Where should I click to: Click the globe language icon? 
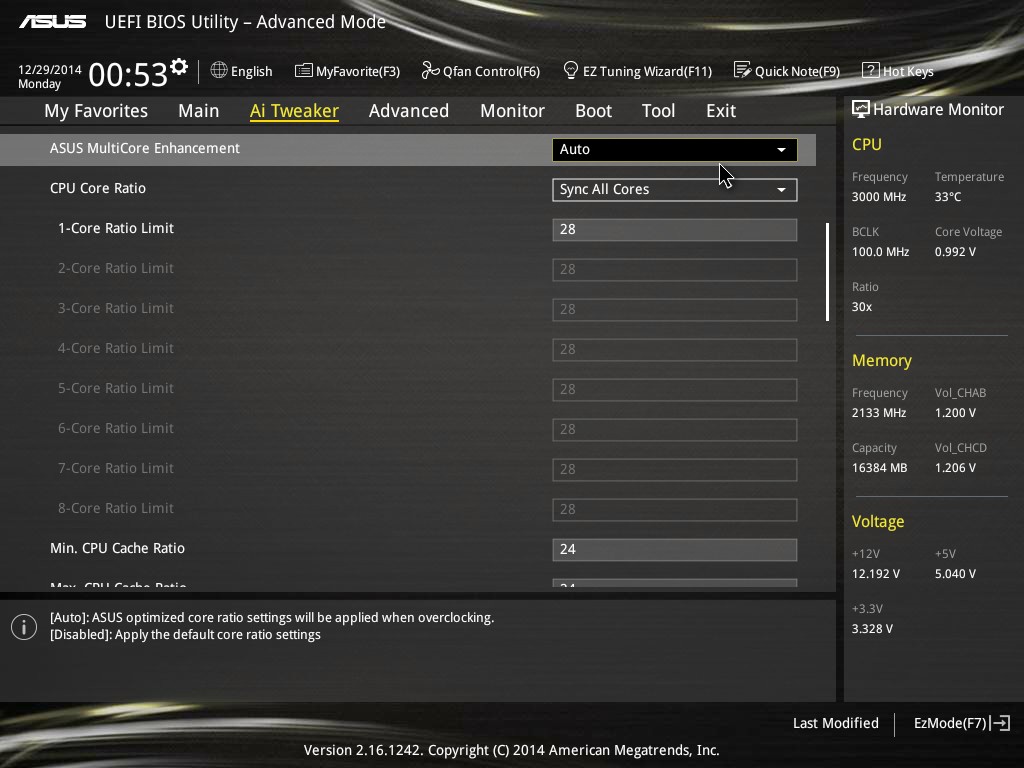tap(219, 70)
